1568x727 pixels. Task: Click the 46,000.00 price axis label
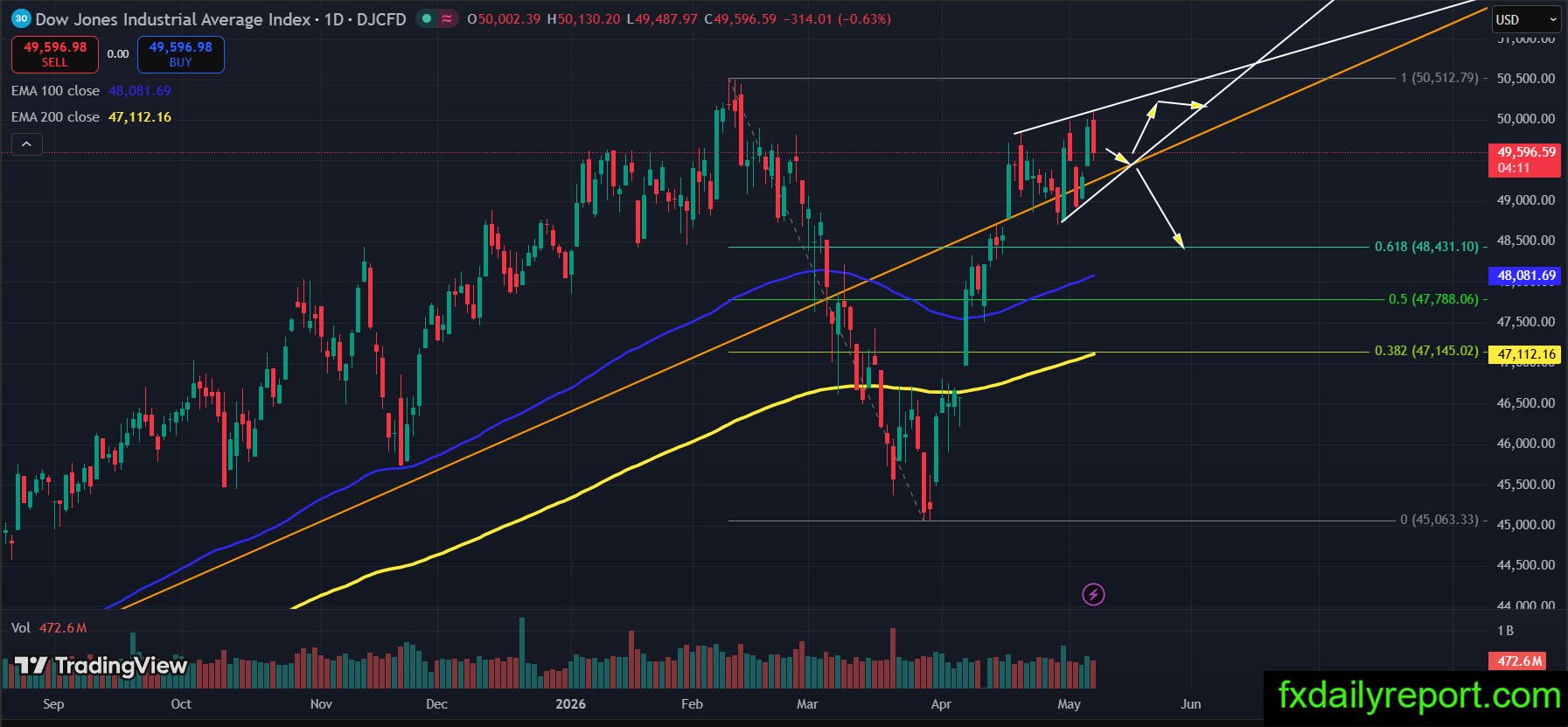pyautogui.click(x=1526, y=444)
